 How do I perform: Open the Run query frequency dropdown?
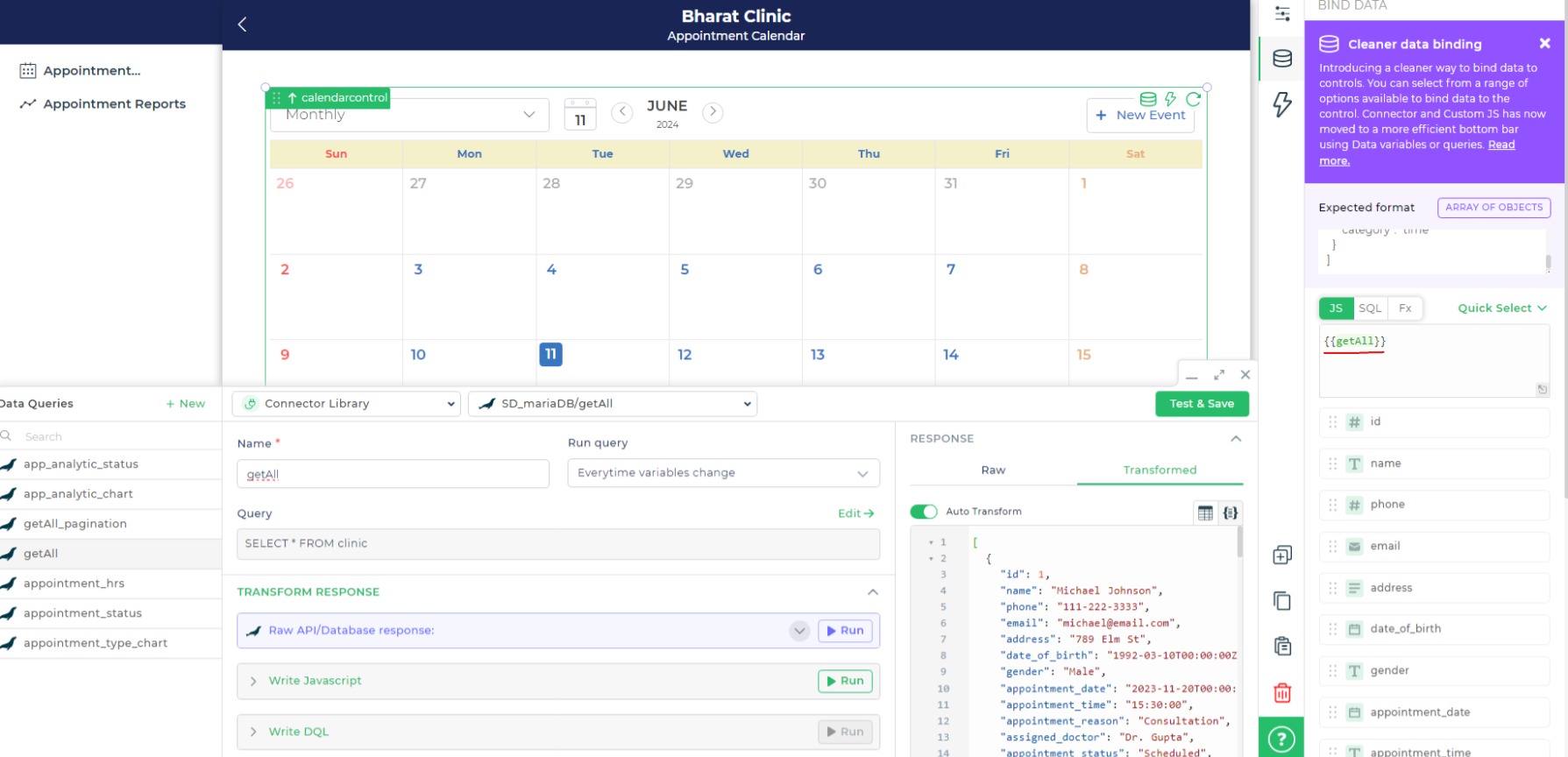723,473
